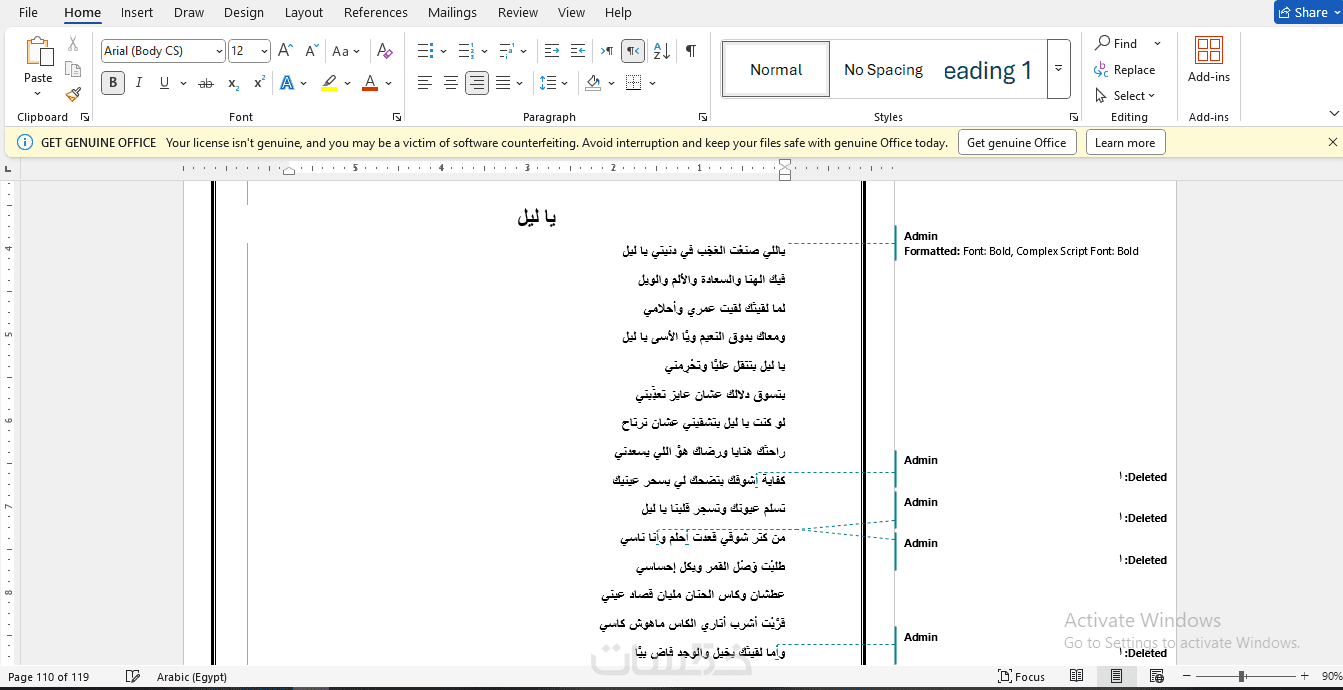This screenshot has width=1343, height=690.
Task: Open the font name dropdown
Action: pyautogui.click(x=219, y=51)
